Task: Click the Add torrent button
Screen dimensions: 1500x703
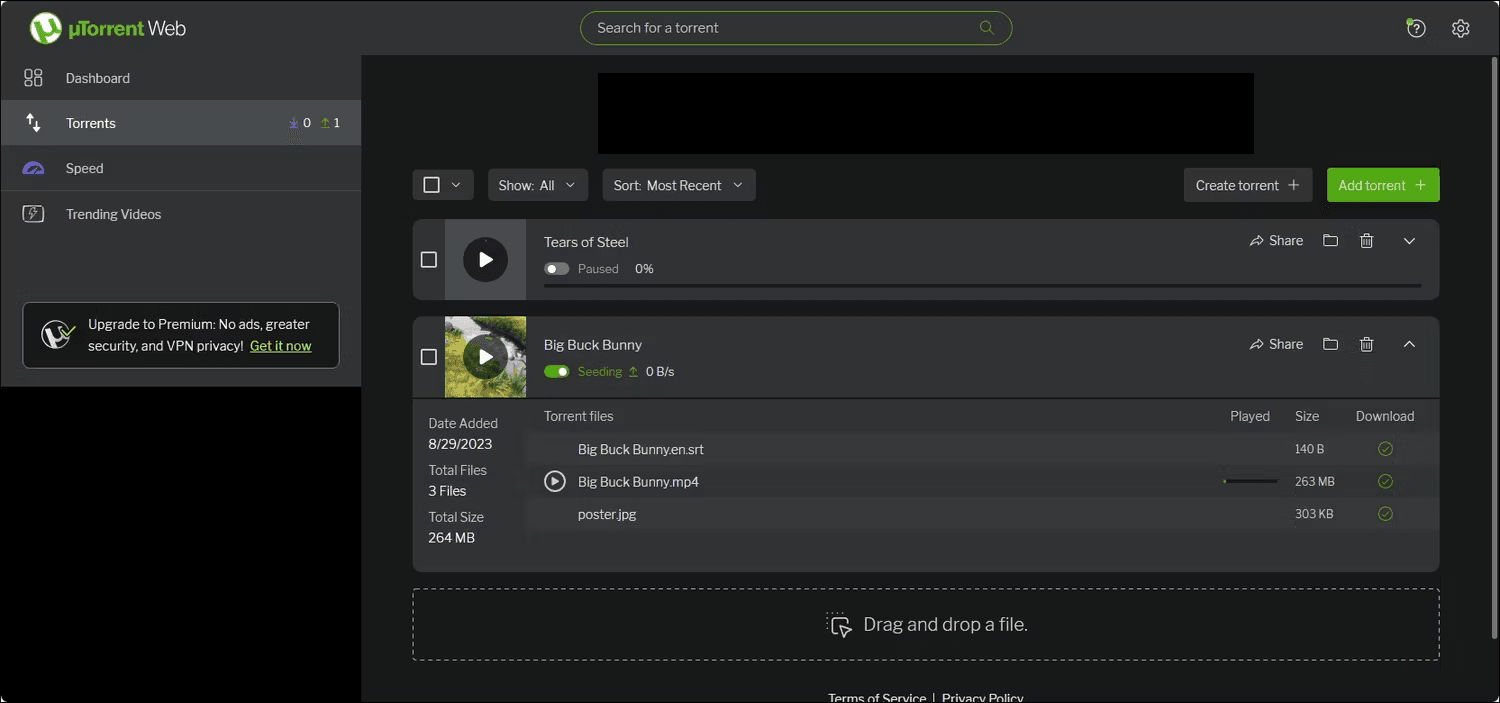Action: (1383, 185)
